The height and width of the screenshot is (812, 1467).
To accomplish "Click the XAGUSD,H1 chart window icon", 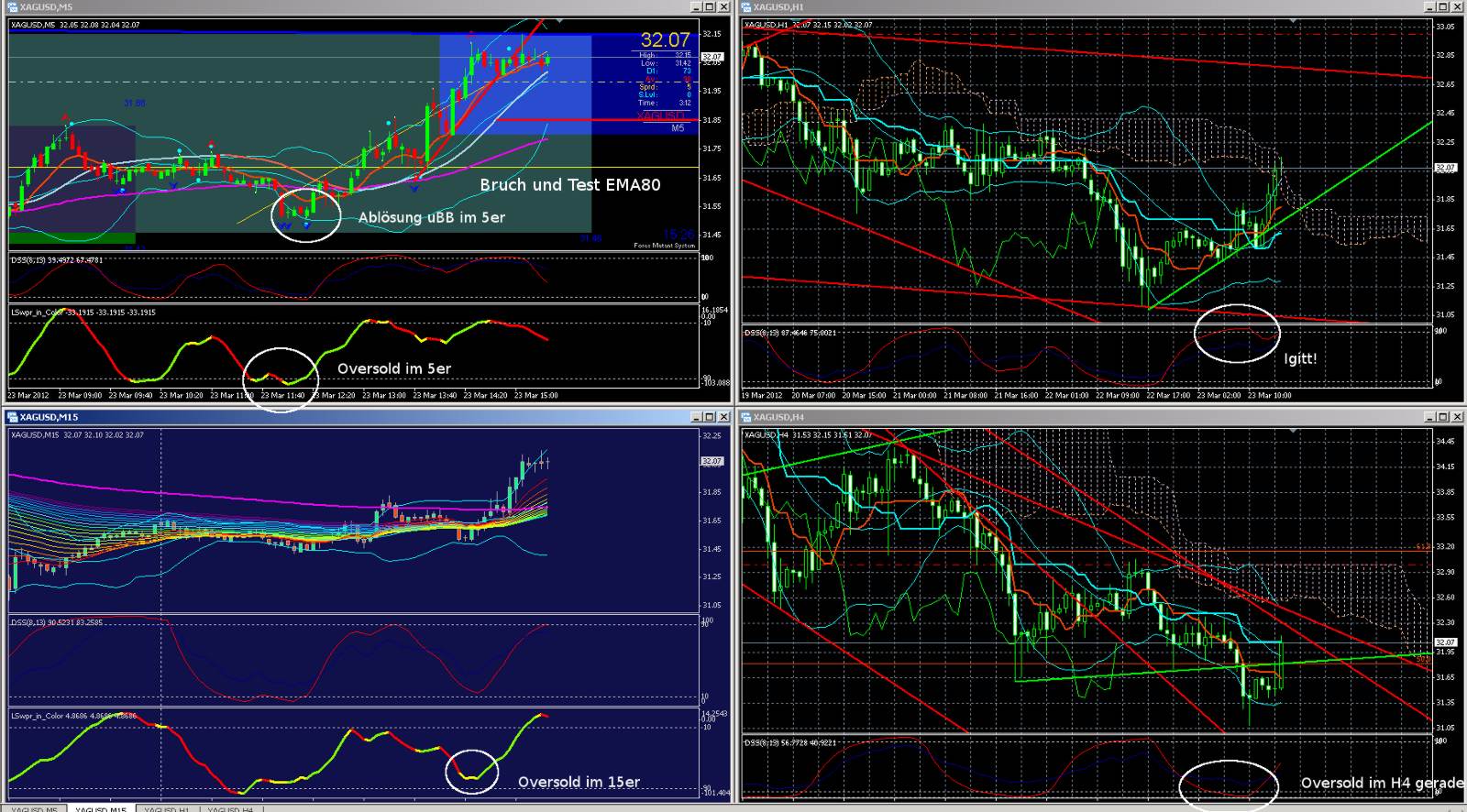I will click(x=745, y=6).
